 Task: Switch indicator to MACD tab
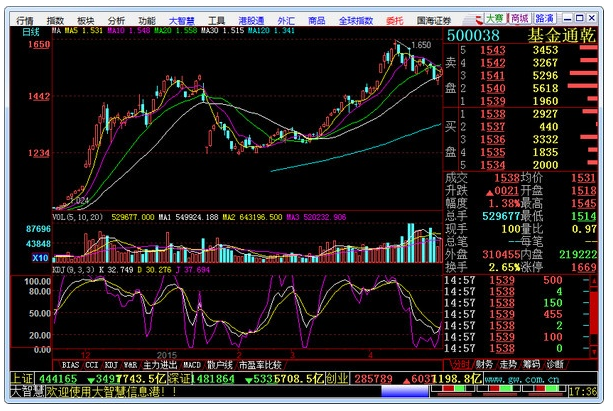pyautogui.click(x=192, y=365)
